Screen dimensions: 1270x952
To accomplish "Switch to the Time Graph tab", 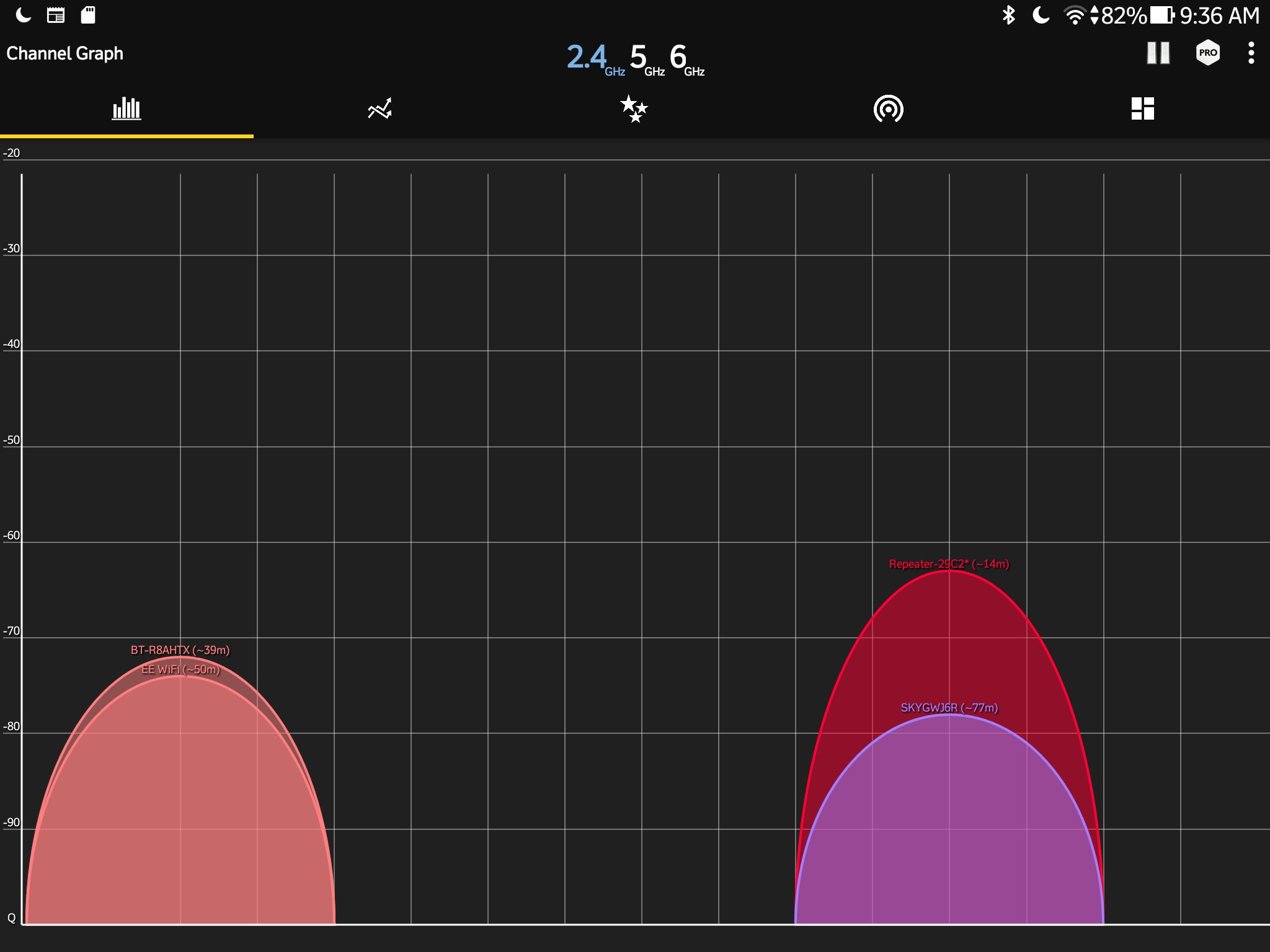I will tap(380, 109).
